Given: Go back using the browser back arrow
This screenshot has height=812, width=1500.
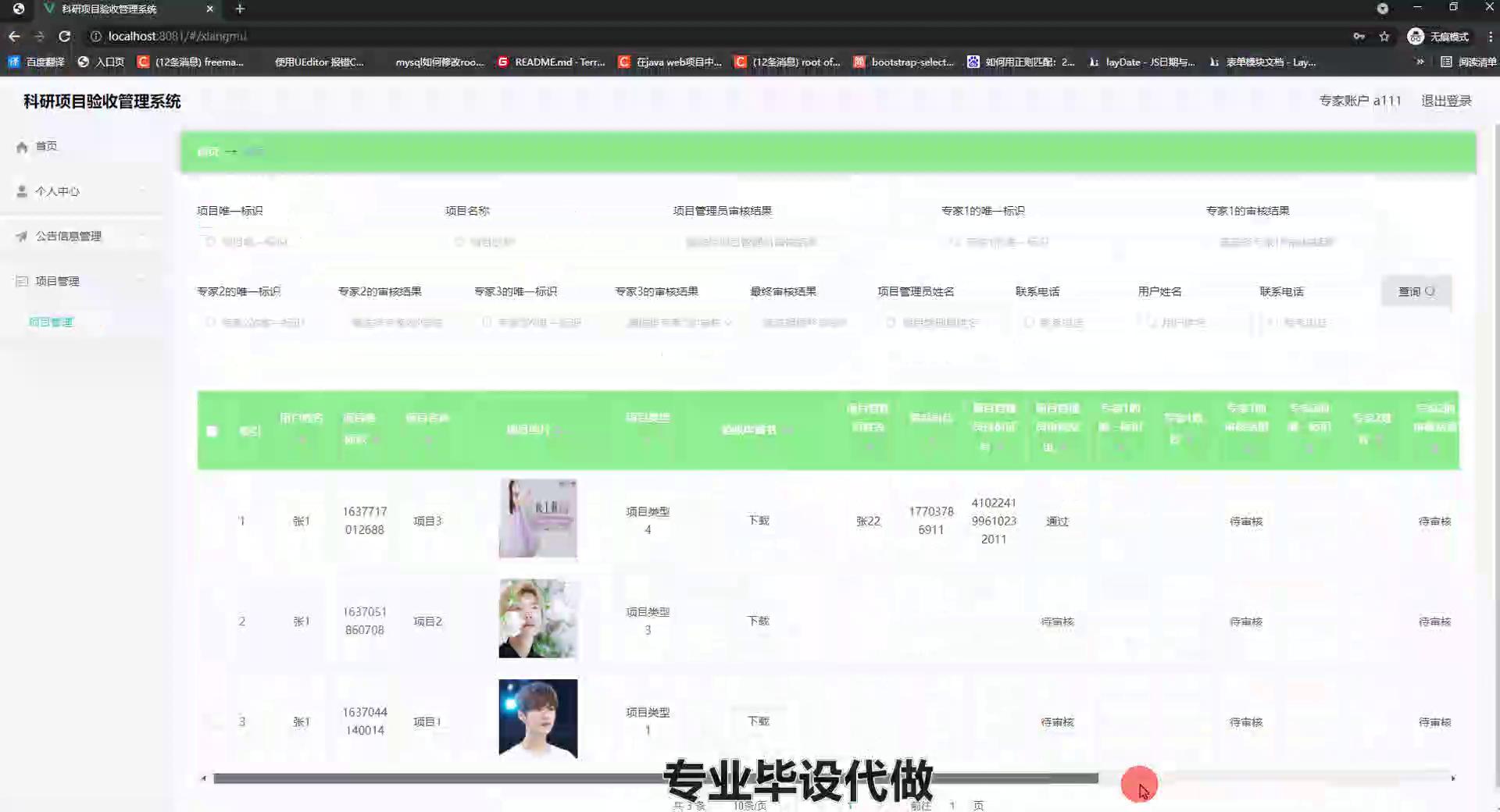Looking at the screenshot, I should [14, 37].
